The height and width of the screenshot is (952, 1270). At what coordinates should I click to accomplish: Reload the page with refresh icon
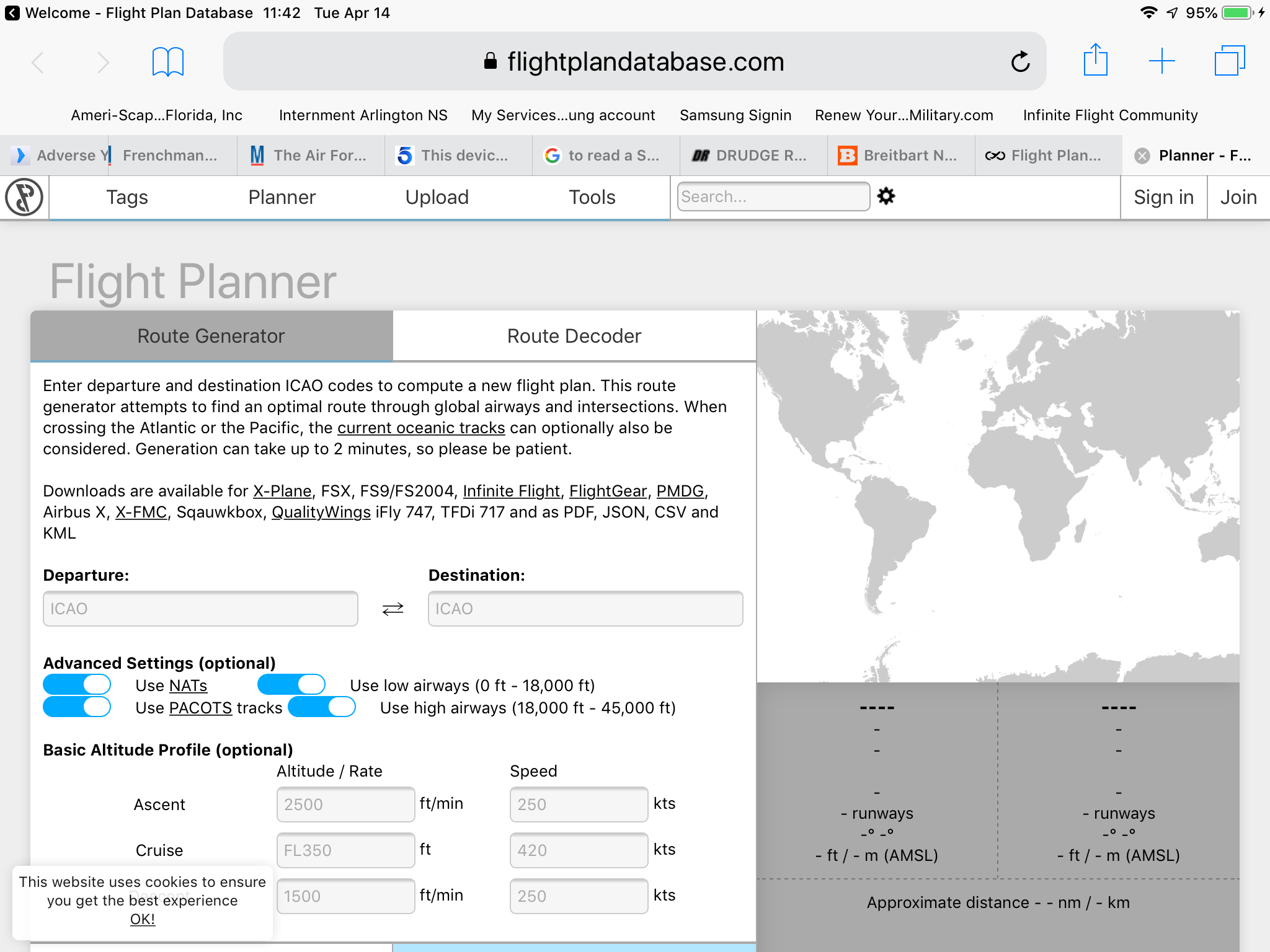tap(1020, 61)
